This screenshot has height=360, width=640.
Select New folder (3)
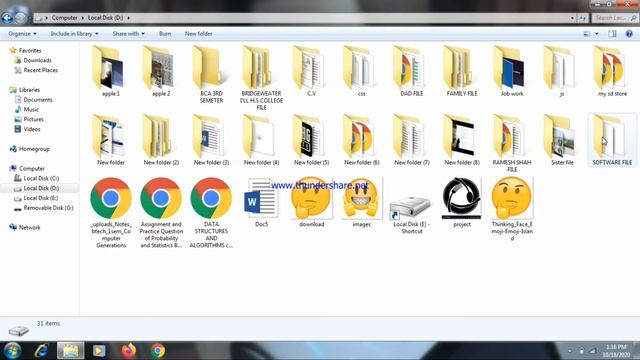pyautogui.click(x=211, y=140)
